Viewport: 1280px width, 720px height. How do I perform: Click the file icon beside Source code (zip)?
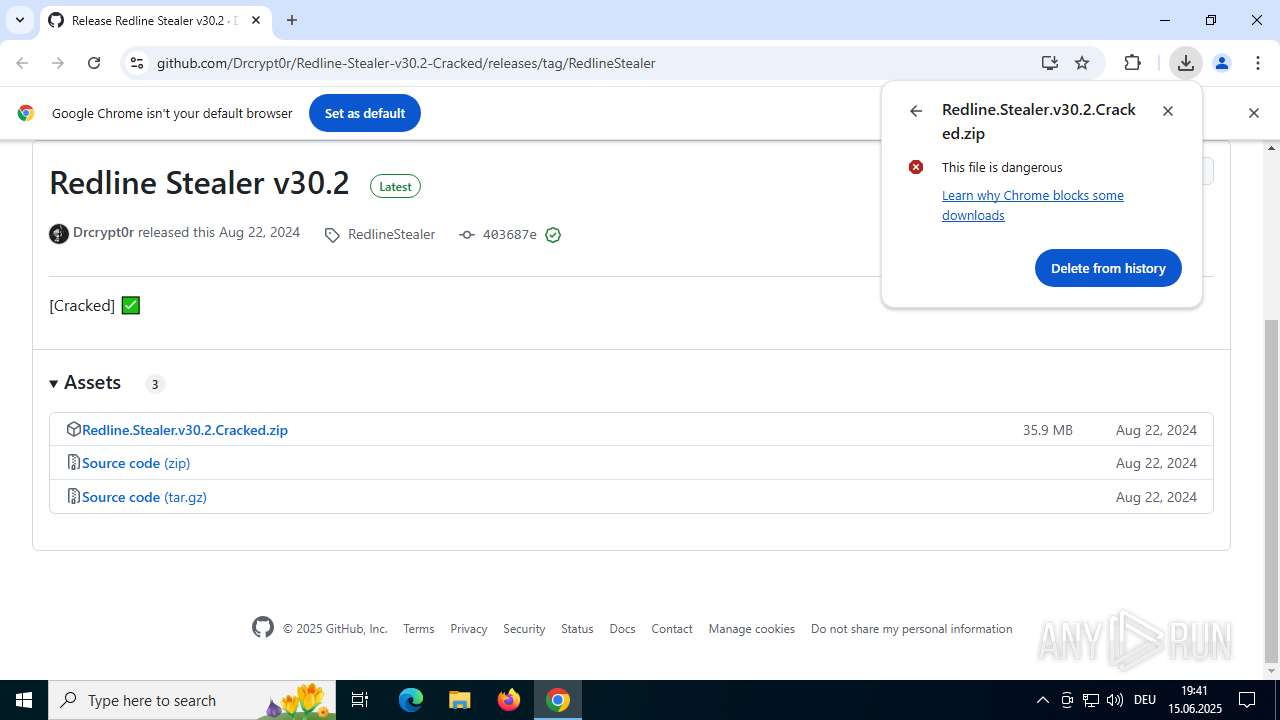coord(73,462)
